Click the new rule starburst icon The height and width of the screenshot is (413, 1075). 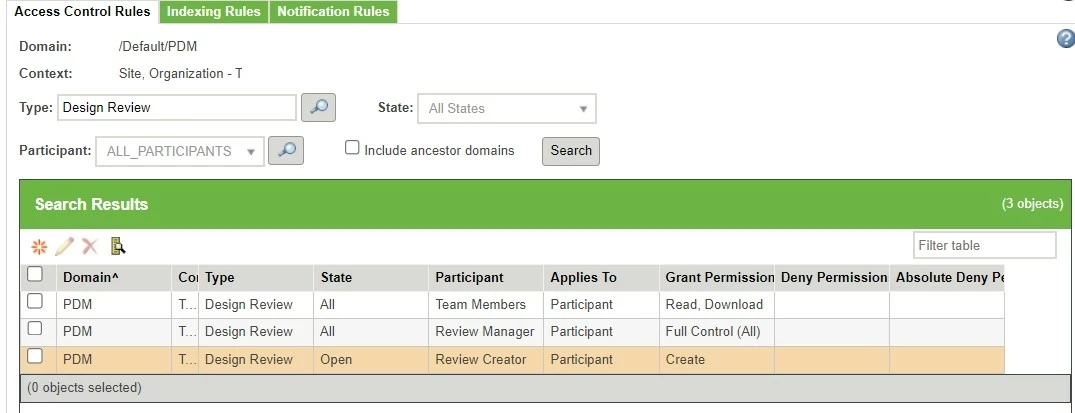tap(39, 246)
